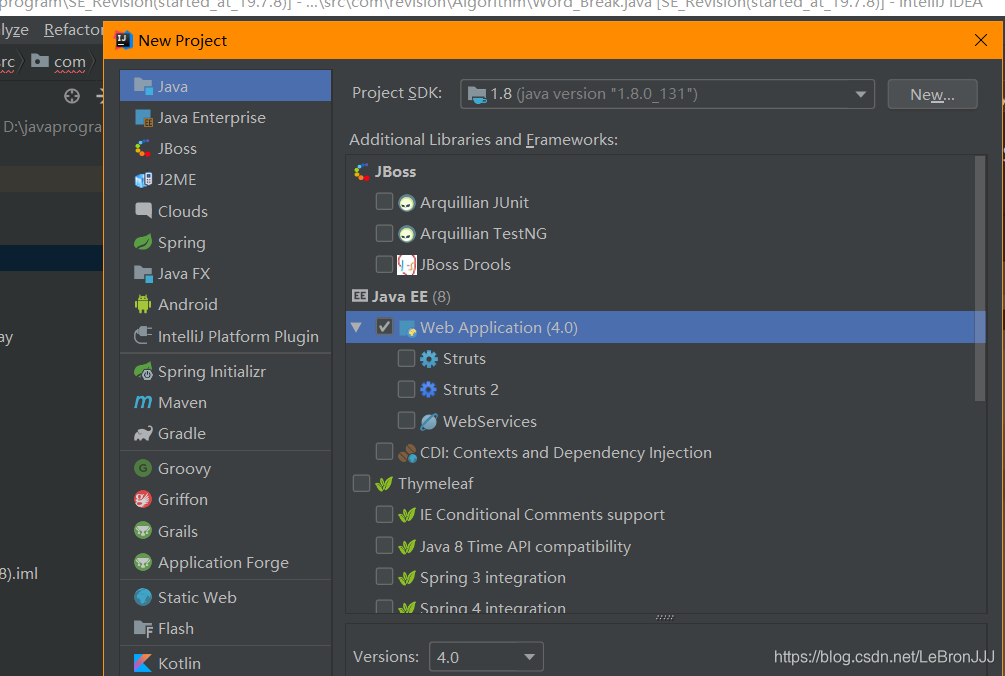Click the crosshair locate icon in project panel

[72, 96]
